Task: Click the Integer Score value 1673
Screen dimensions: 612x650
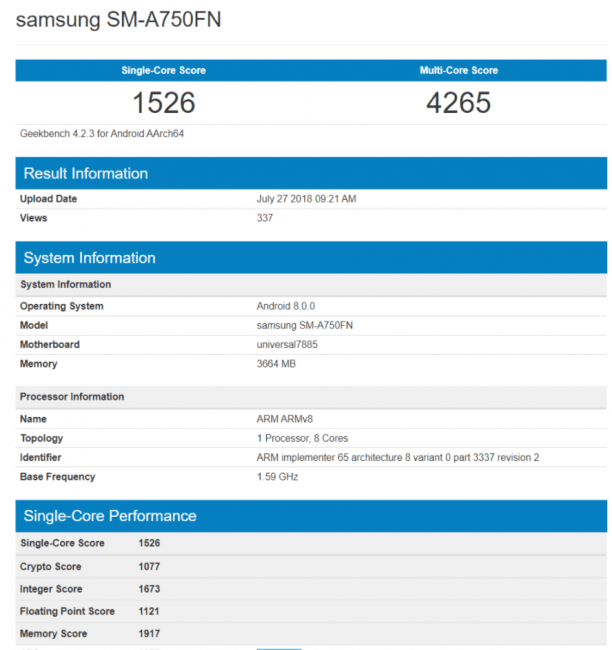Action: point(149,589)
